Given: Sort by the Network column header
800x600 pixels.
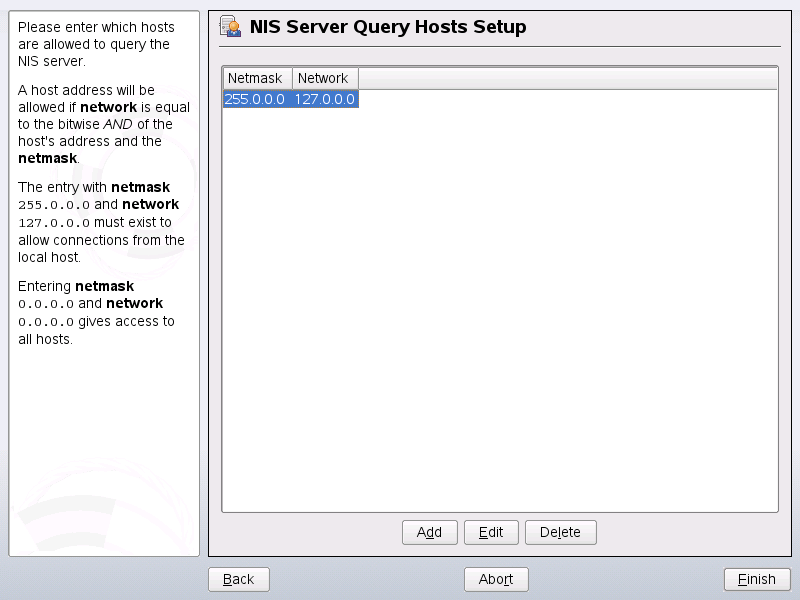Looking at the screenshot, I should click(x=326, y=78).
